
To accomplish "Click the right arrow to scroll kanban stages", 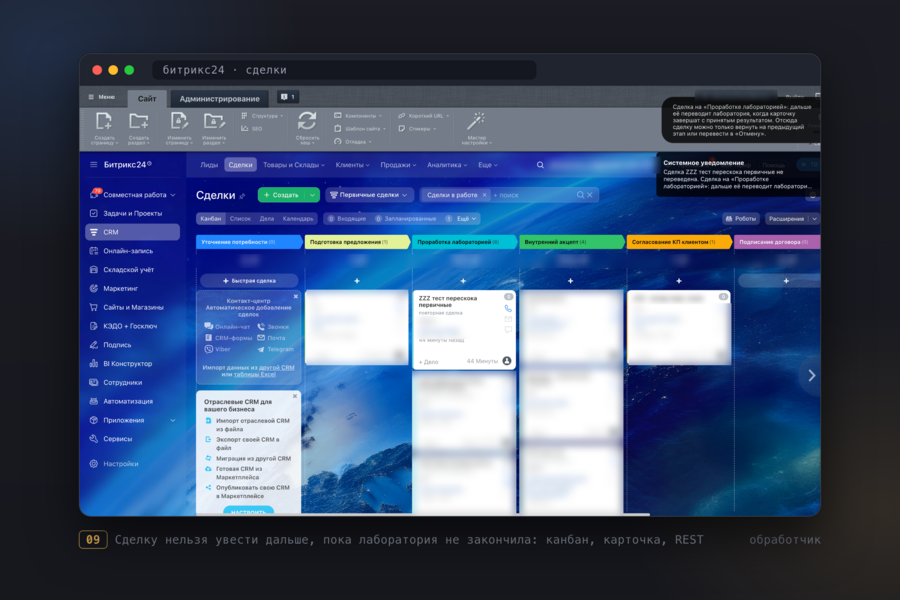I will click(812, 376).
